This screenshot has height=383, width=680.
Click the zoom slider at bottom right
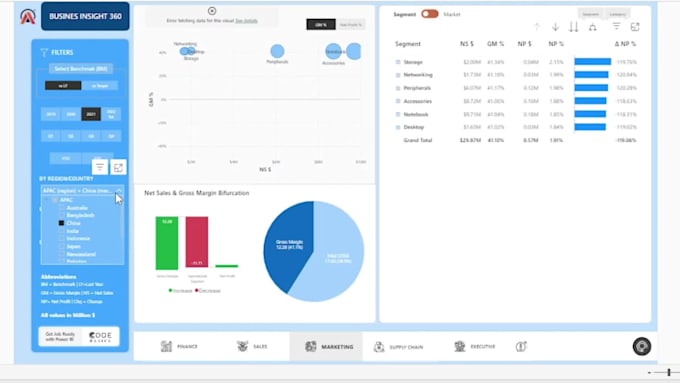tap(669, 372)
